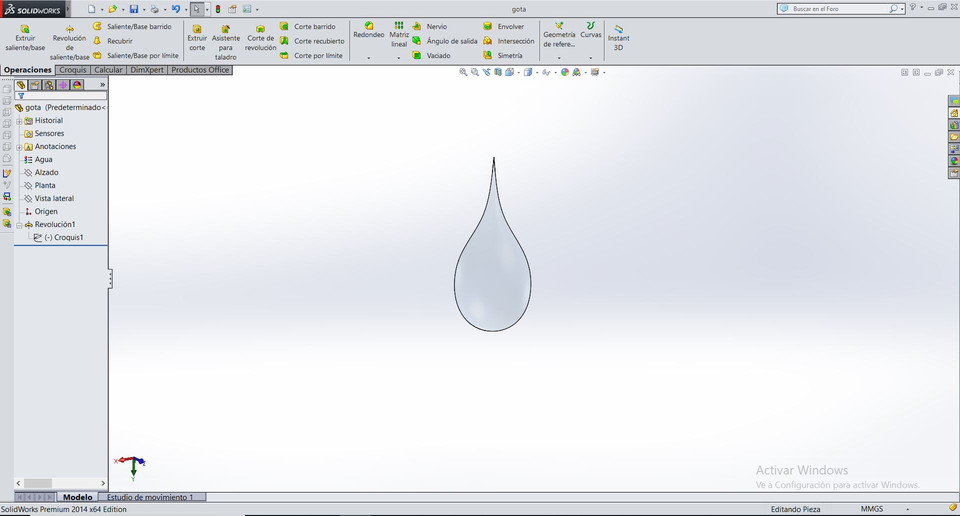Open dropdown arrow under Curvas
This screenshot has height=516, width=960.
pos(590,58)
